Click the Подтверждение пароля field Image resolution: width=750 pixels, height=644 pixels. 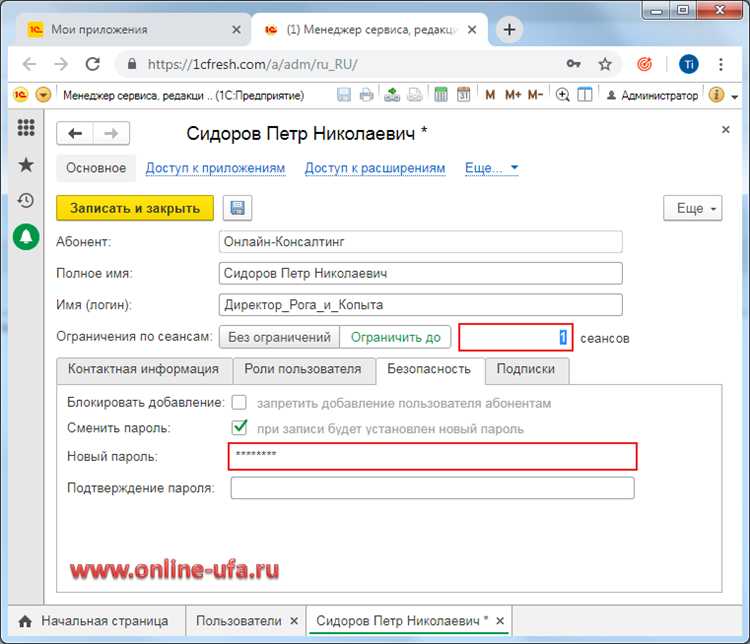tap(432, 488)
